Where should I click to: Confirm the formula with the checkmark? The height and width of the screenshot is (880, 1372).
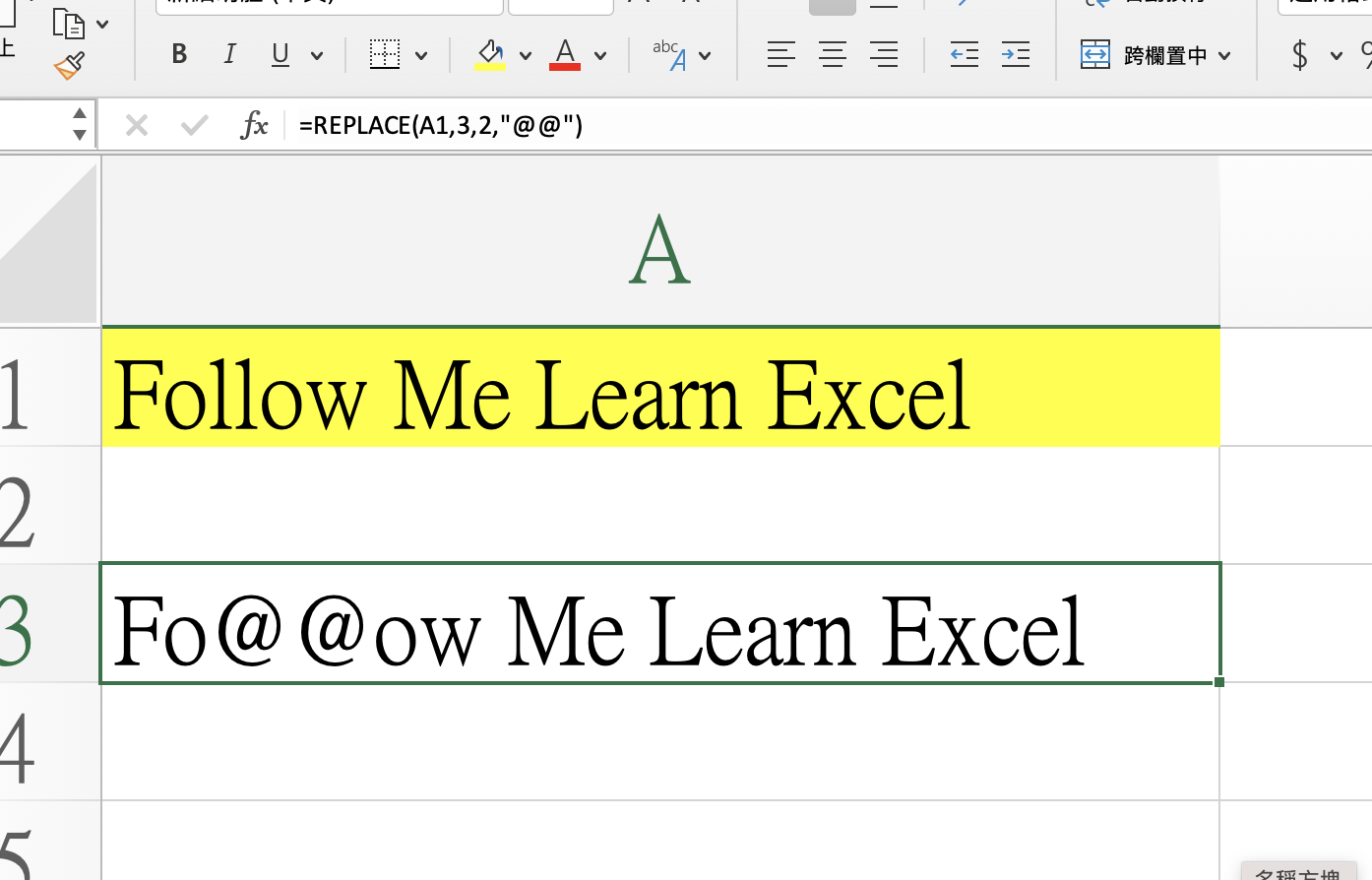(195, 125)
